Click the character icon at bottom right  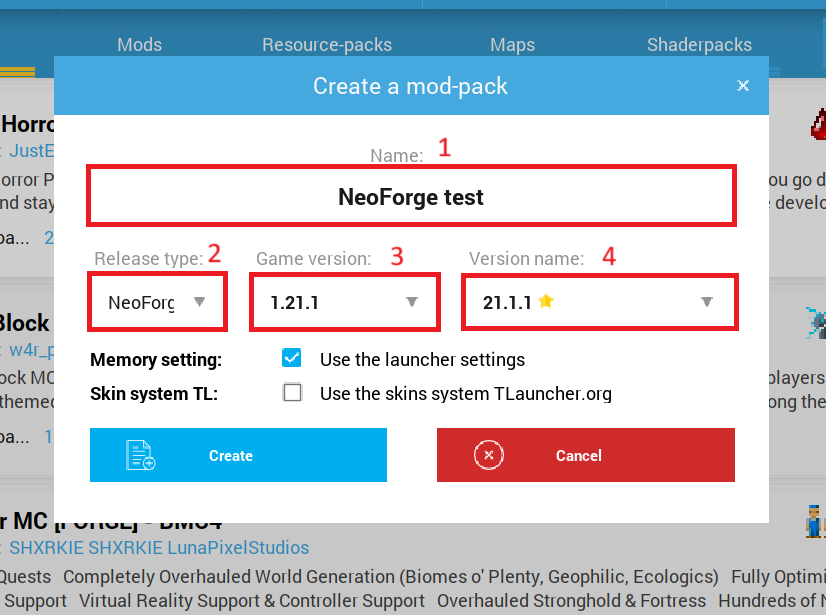pyautogui.click(x=815, y=520)
